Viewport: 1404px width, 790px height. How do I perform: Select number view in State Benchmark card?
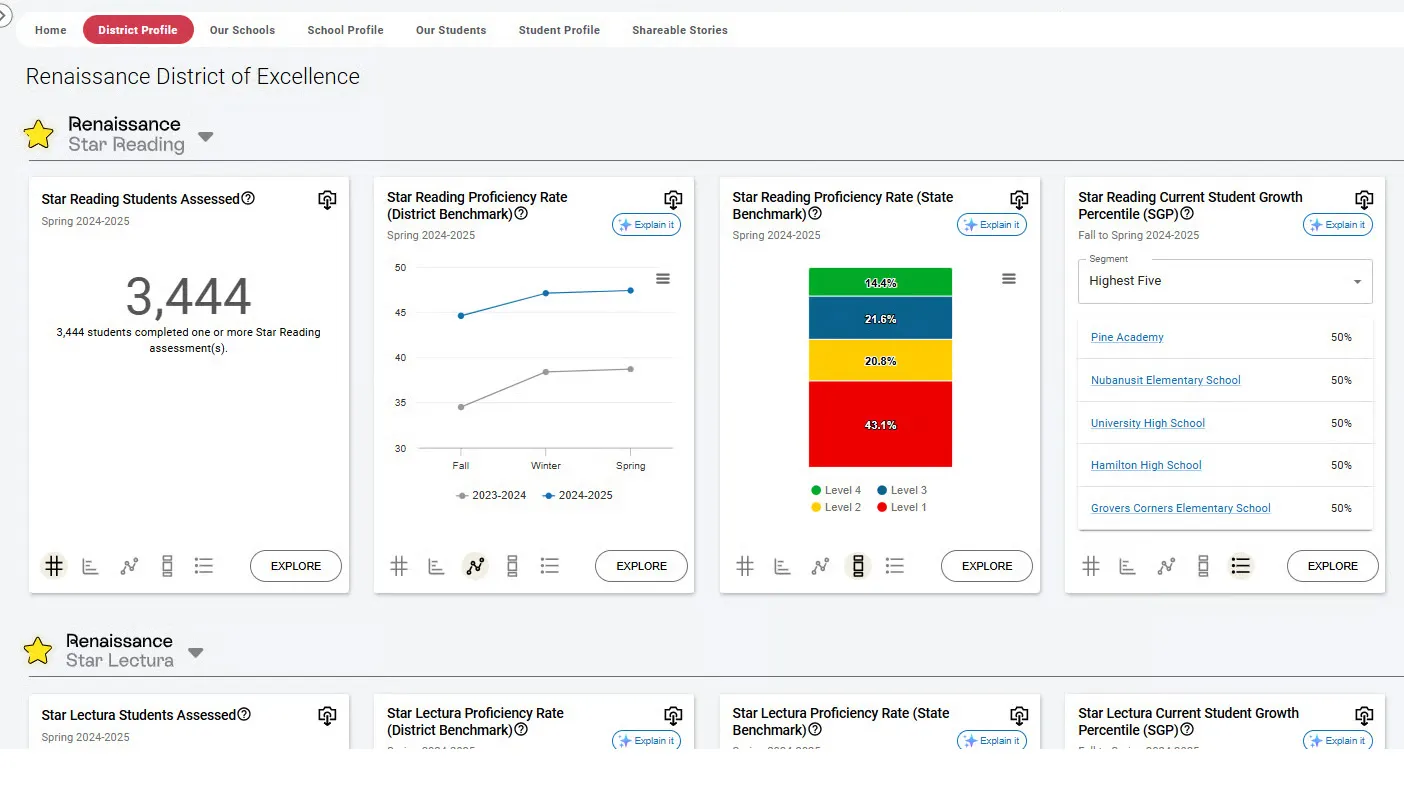click(745, 566)
